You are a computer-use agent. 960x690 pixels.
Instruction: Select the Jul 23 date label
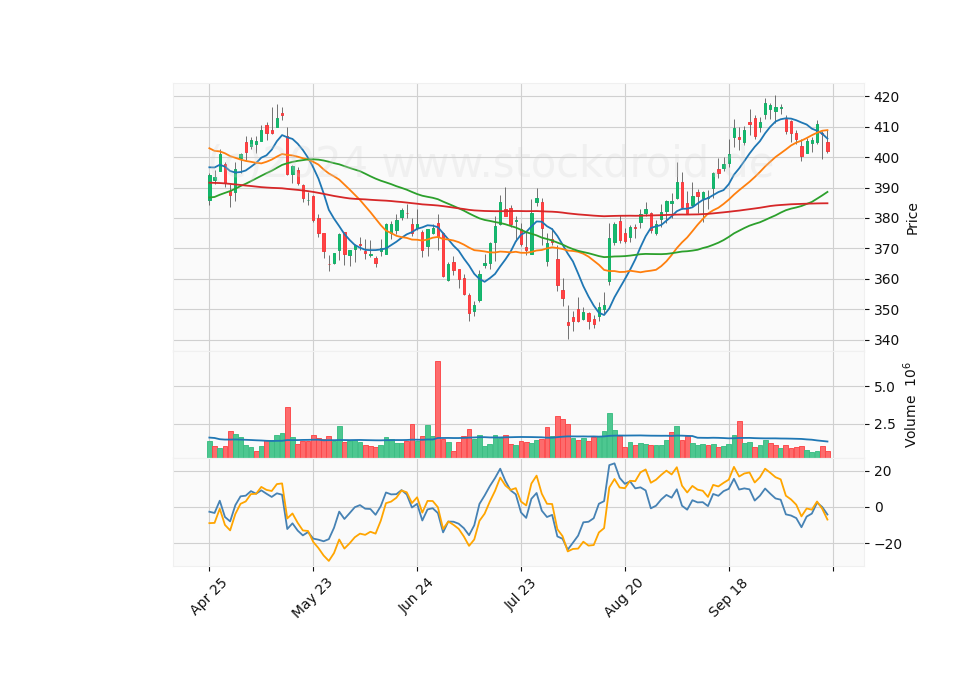click(520, 594)
